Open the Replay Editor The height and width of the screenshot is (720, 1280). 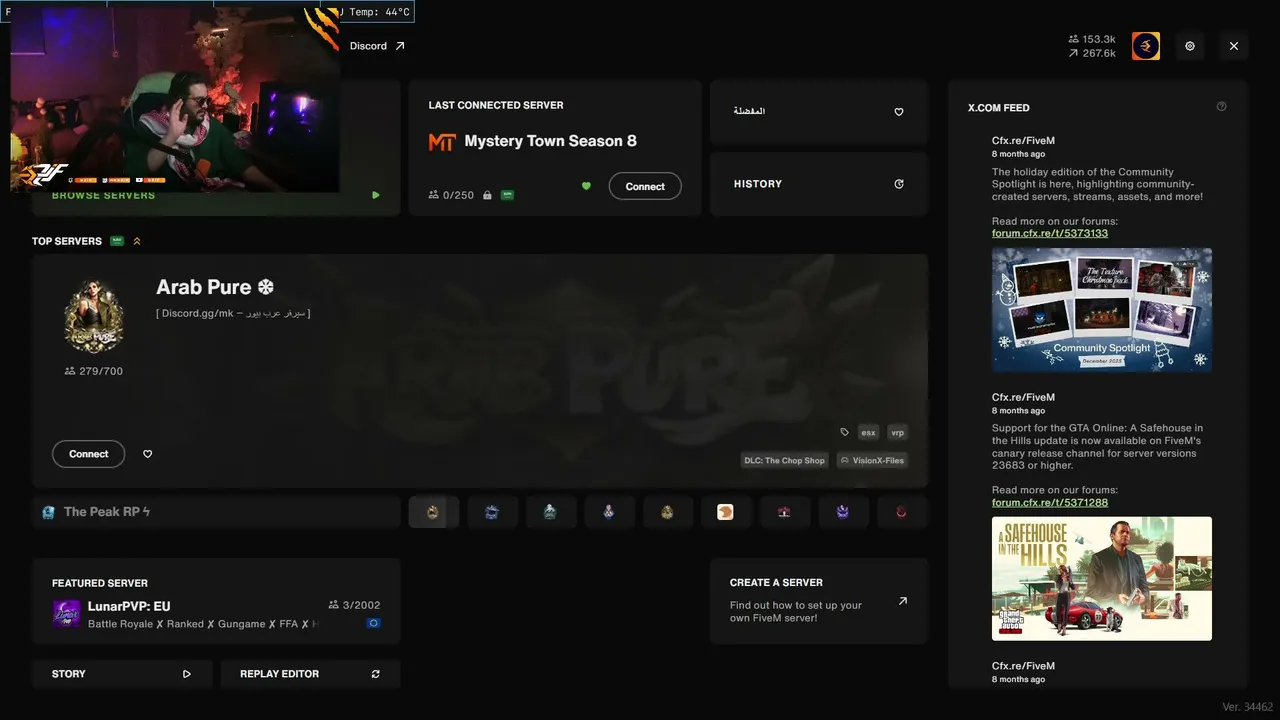(x=310, y=674)
